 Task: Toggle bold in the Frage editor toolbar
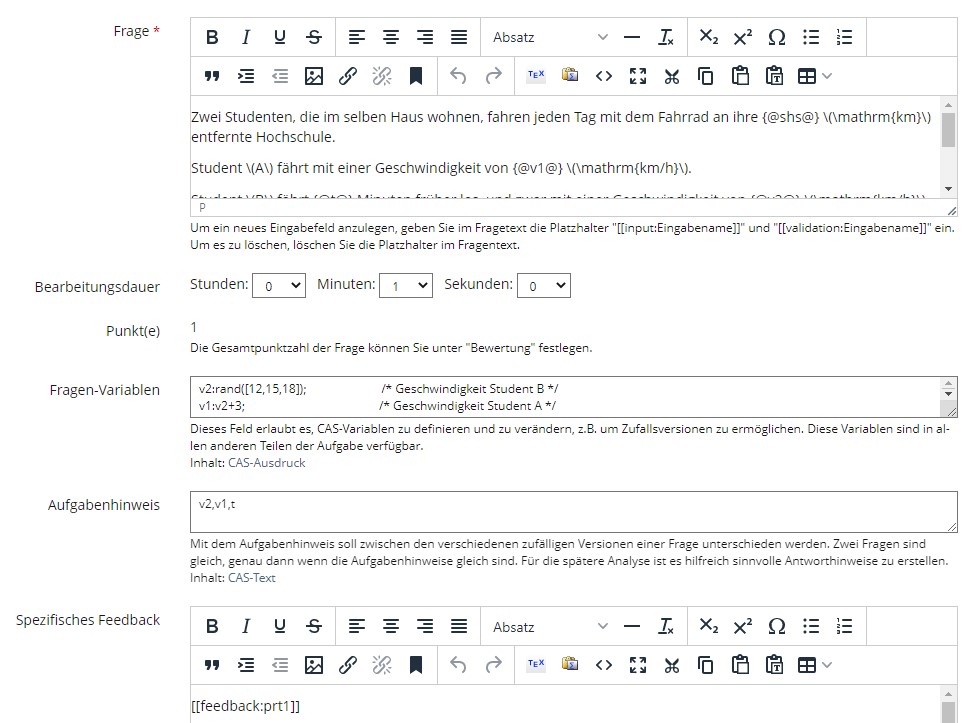(x=212, y=37)
